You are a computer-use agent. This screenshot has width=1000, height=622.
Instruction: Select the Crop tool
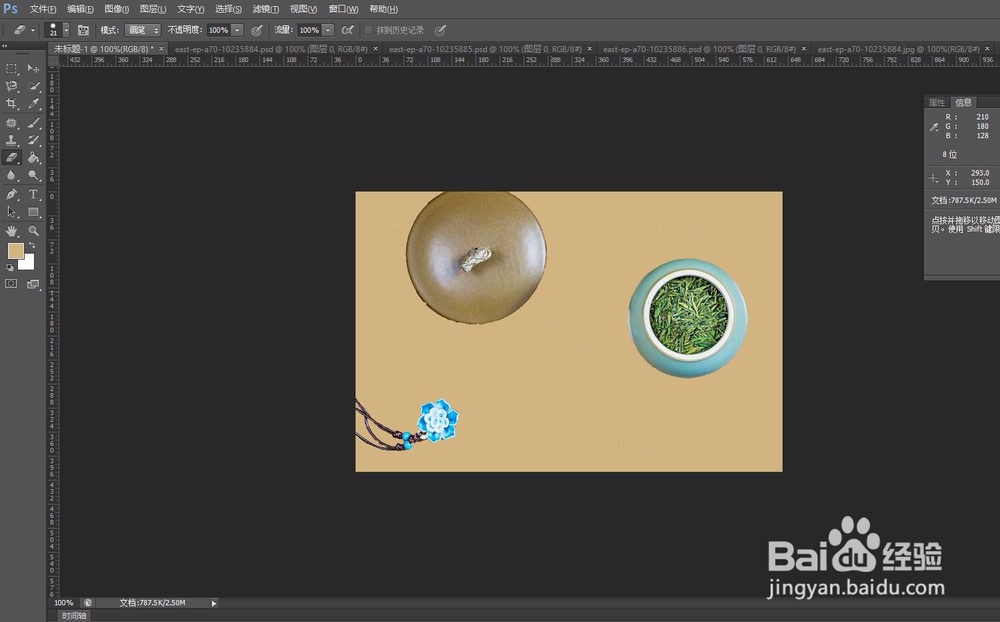click(x=11, y=103)
